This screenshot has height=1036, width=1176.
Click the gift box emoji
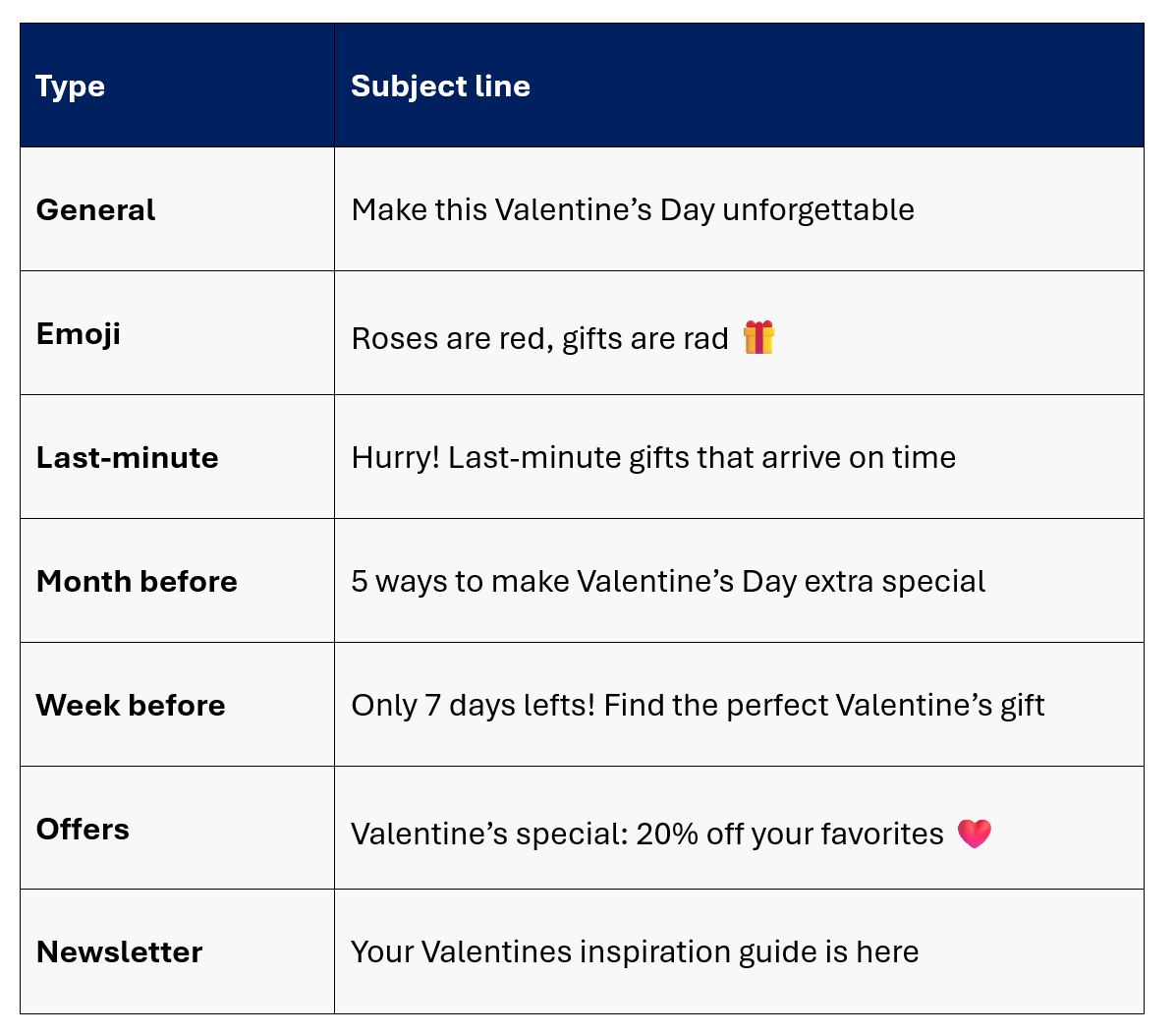(758, 337)
